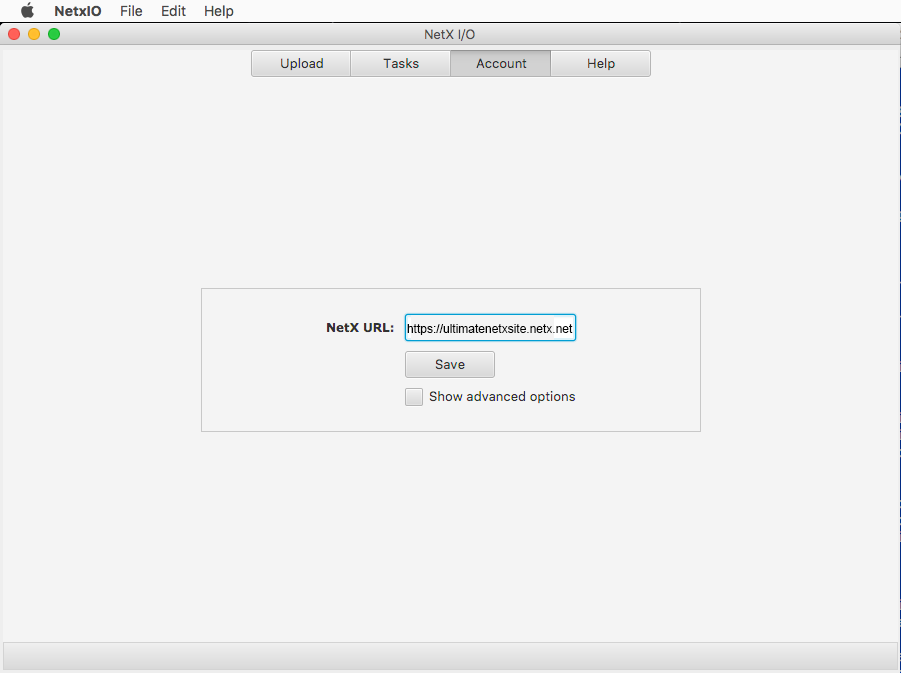Maximize the window with the green button

click(54, 34)
